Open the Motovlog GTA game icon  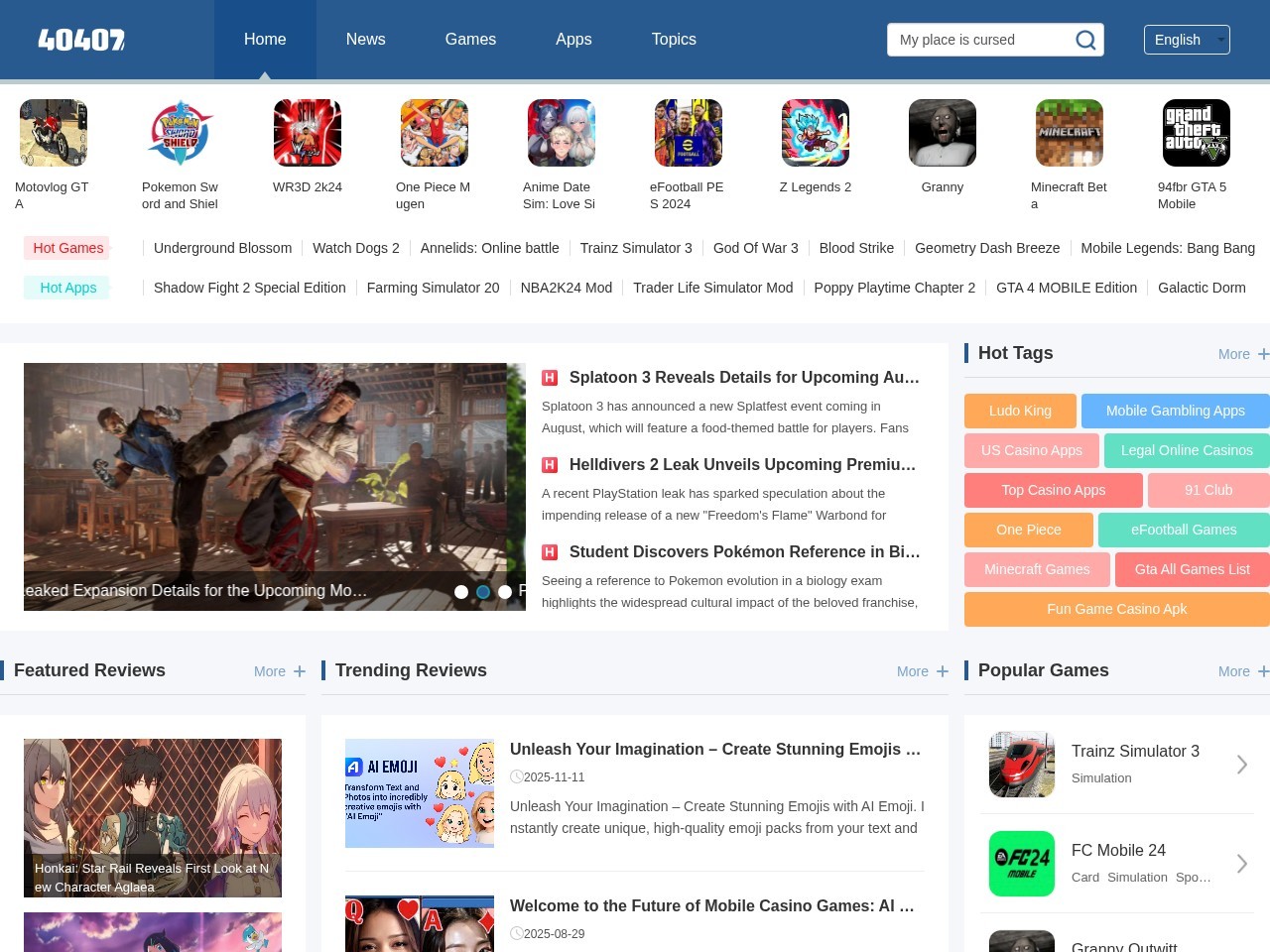pyautogui.click(x=54, y=133)
